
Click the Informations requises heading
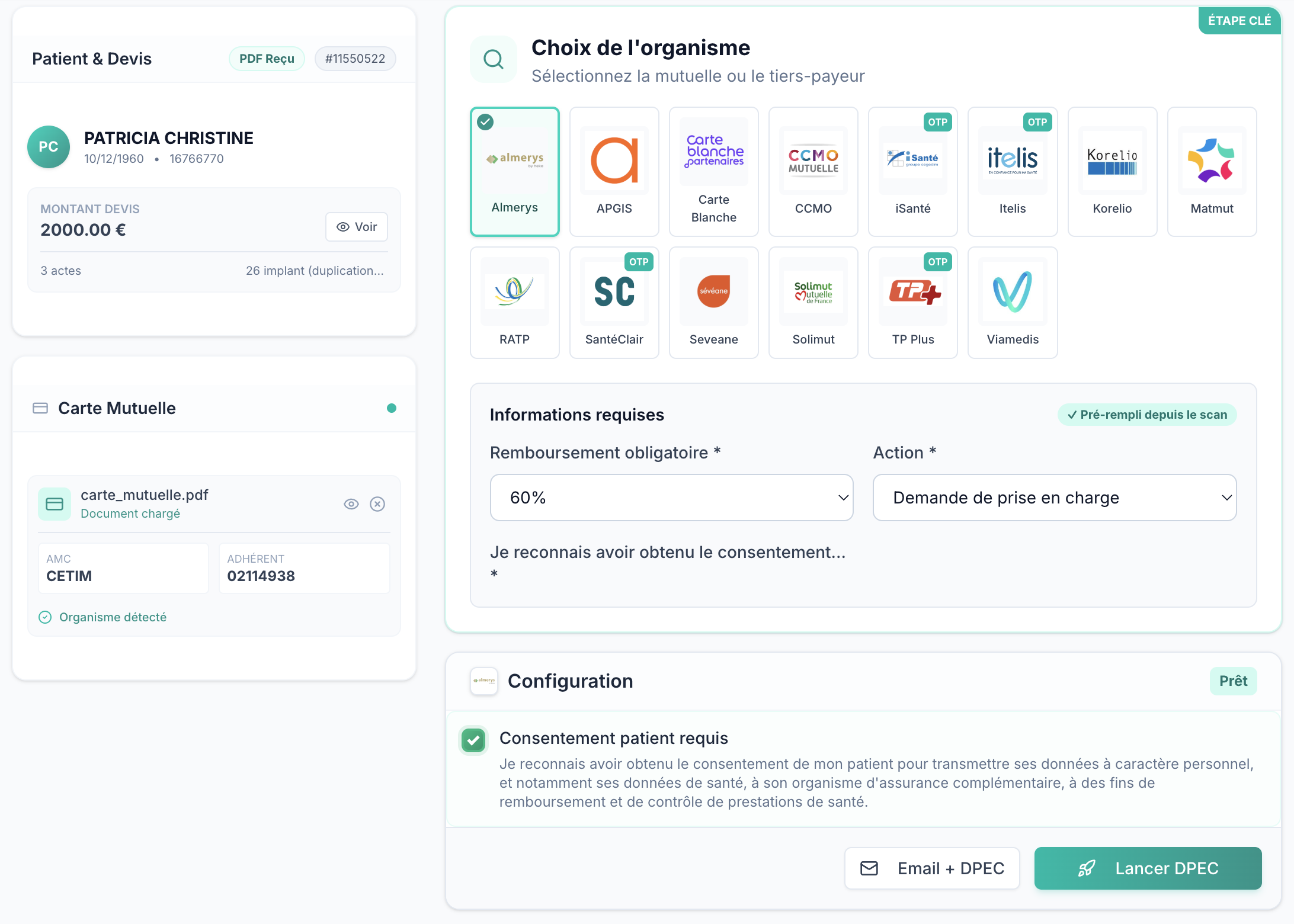(x=576, y=415)
